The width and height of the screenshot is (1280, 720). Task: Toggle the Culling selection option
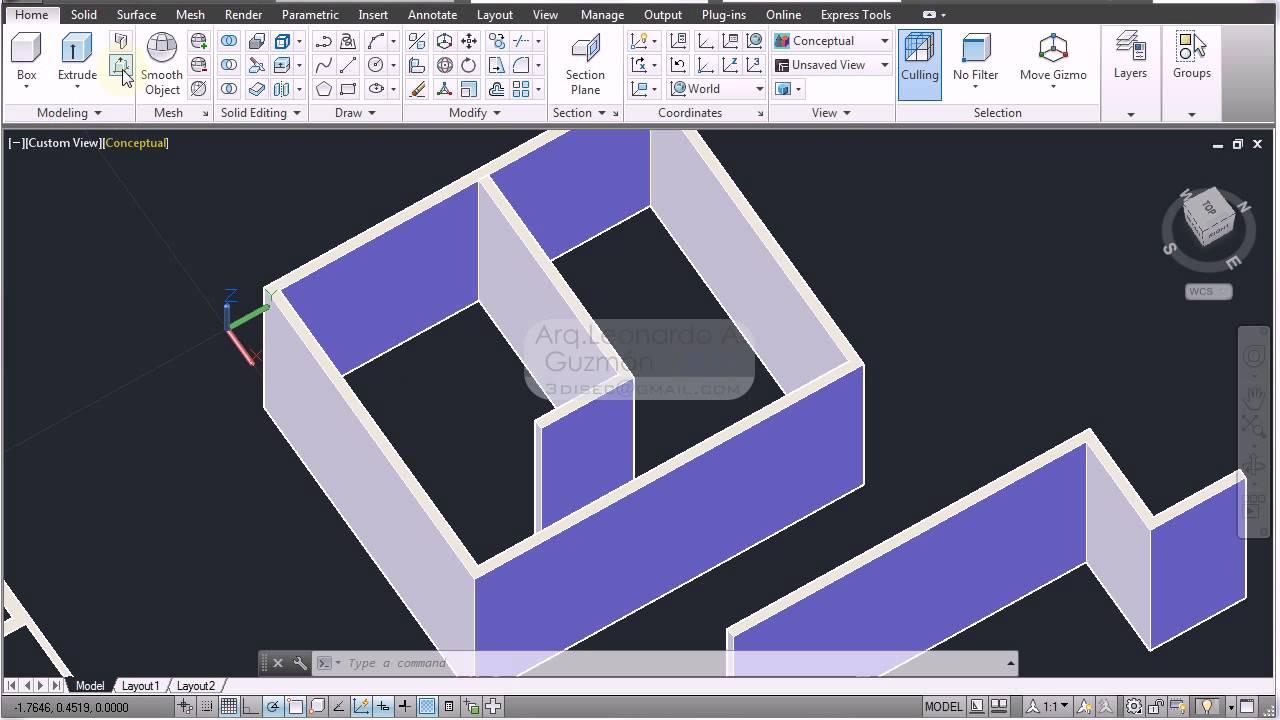pos(919,64)
